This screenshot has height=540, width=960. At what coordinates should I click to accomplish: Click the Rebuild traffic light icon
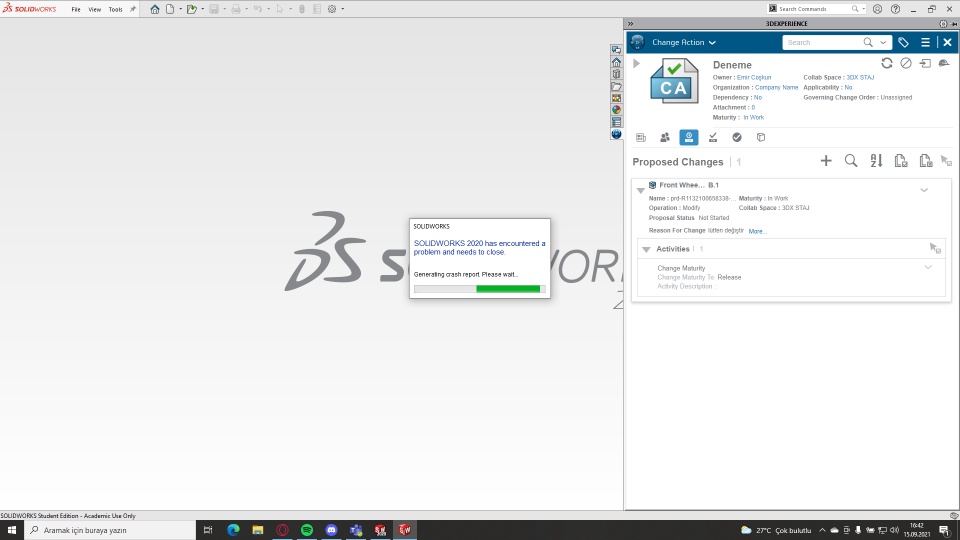tap(302, 9)
